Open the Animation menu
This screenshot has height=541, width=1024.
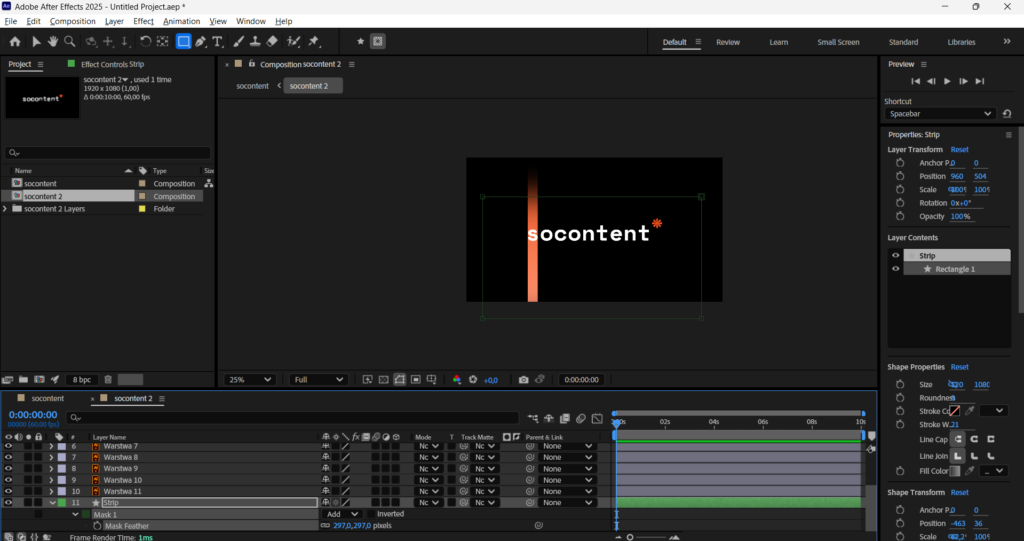[182, 22]
